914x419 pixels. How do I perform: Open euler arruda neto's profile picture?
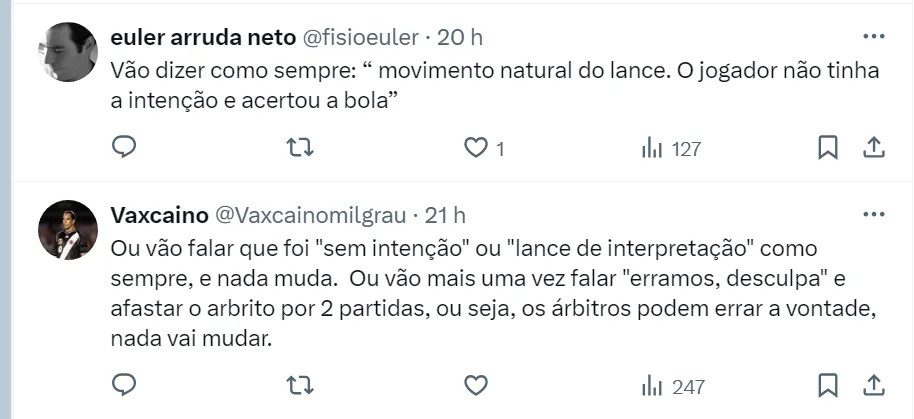click(66, 50)
